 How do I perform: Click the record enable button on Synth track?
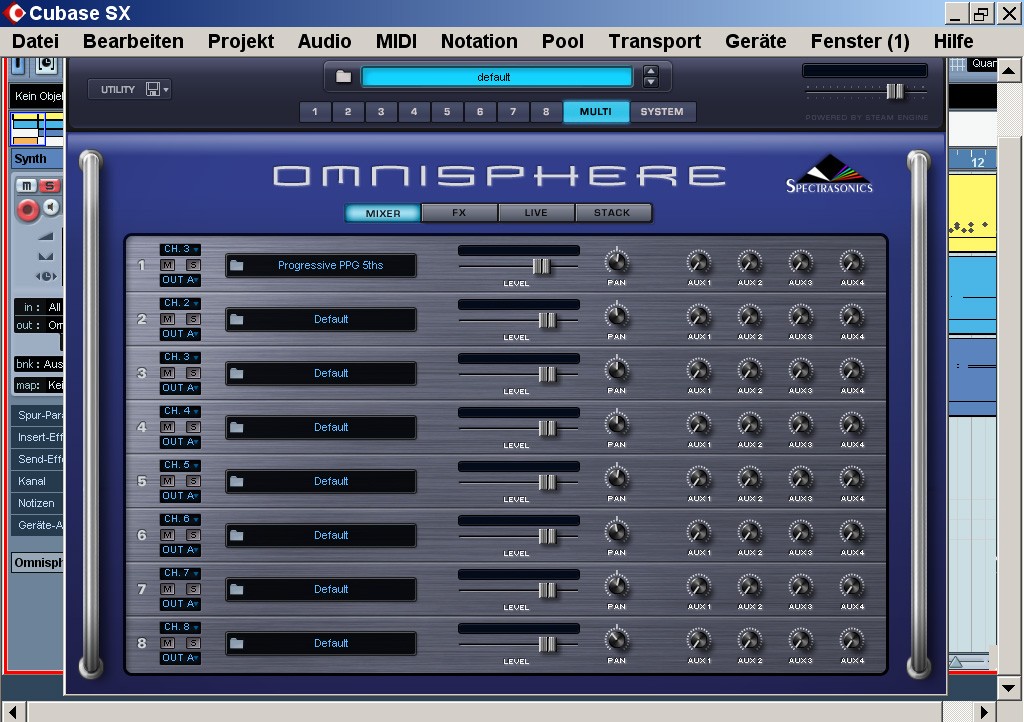pos(27,210)
